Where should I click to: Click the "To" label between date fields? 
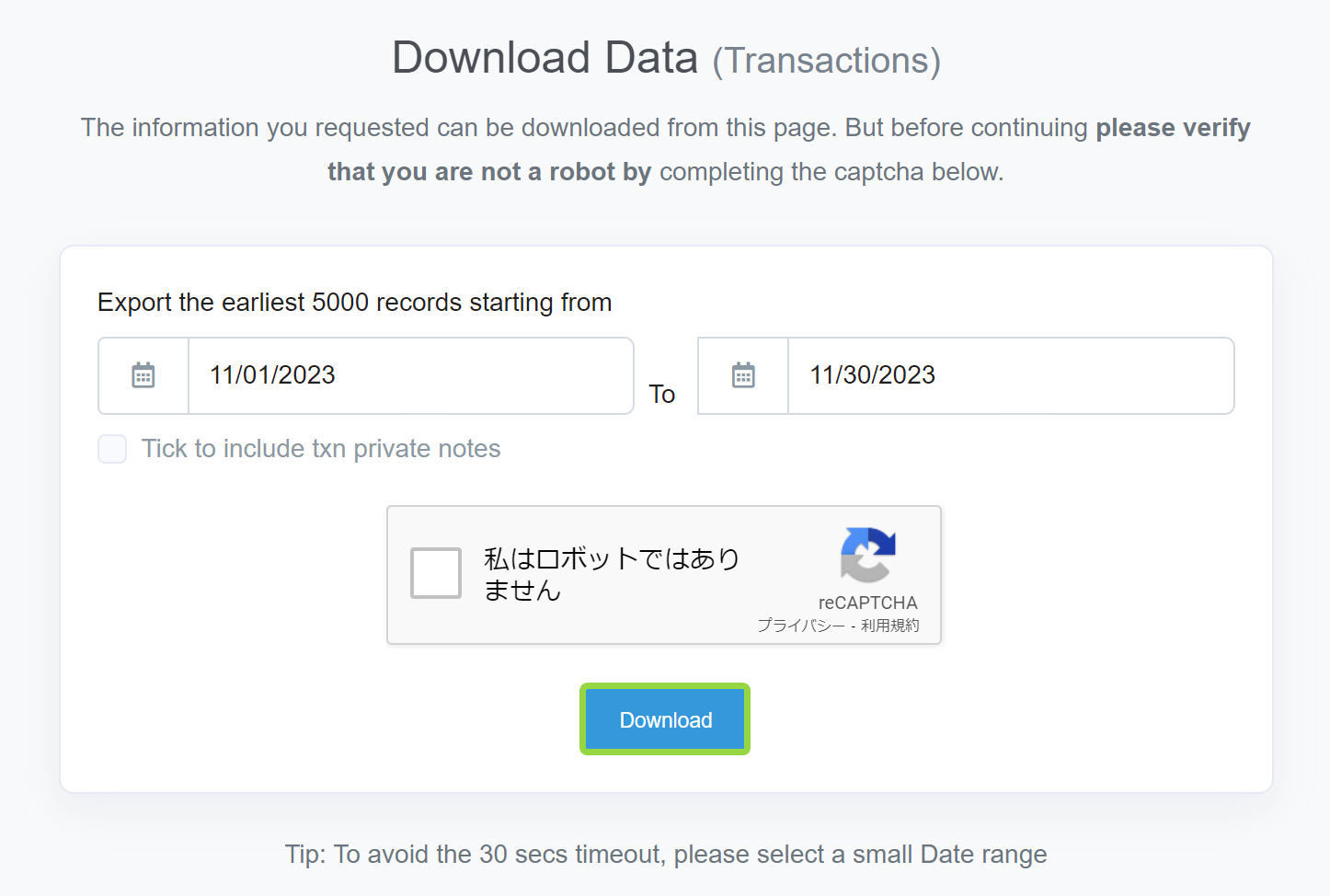click(x=662, y=395)
